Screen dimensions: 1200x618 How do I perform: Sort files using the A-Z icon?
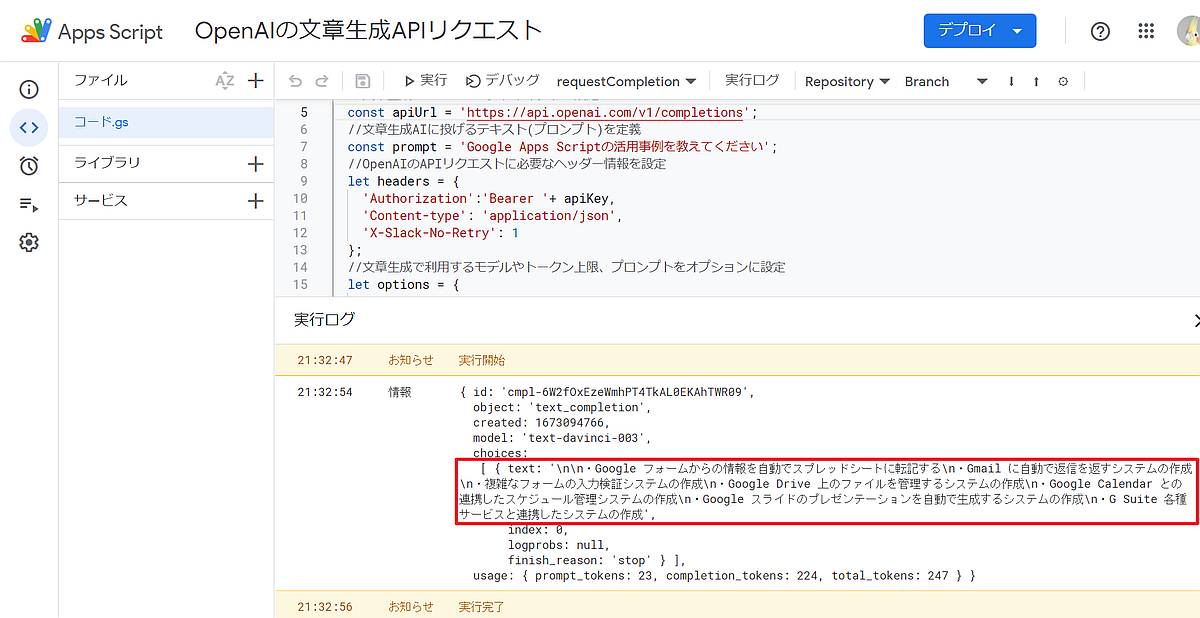pos(226,80)
